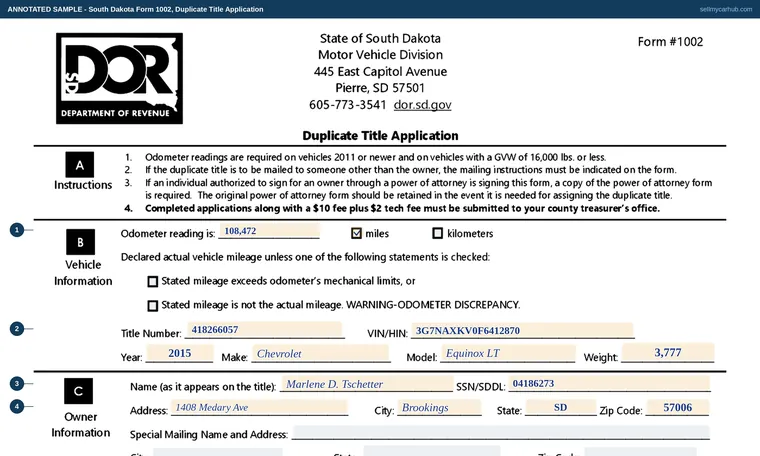Click the Title Number field 418266057
This screenshot has height=456, width=760.
pyautogui.click(x=265, y=330)
